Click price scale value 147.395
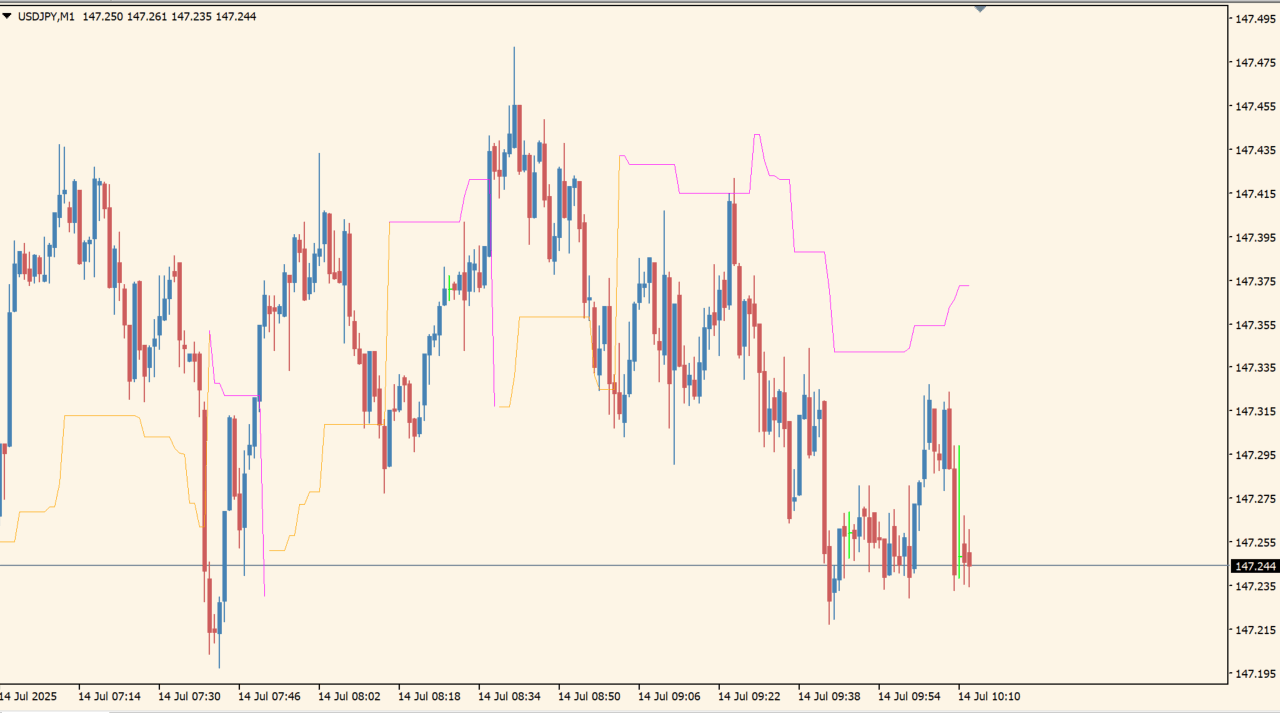 1255,238
